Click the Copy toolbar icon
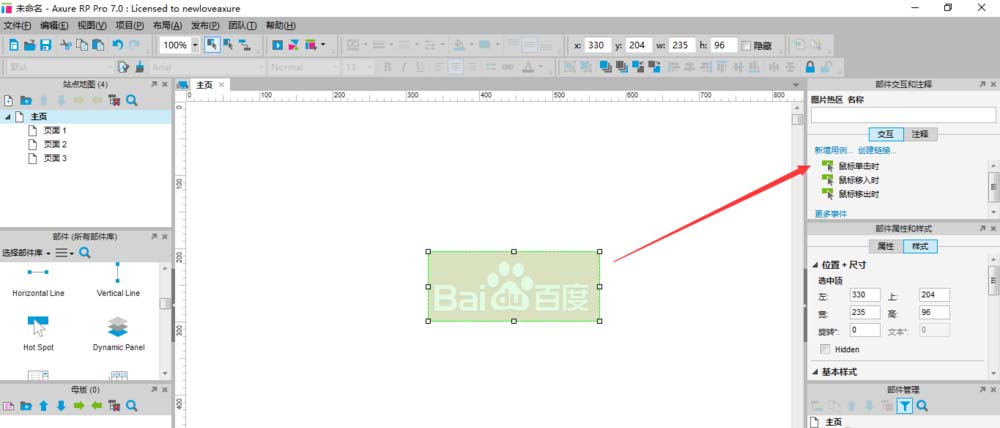The image size is (1000, 428). click(x=82, y=45)
